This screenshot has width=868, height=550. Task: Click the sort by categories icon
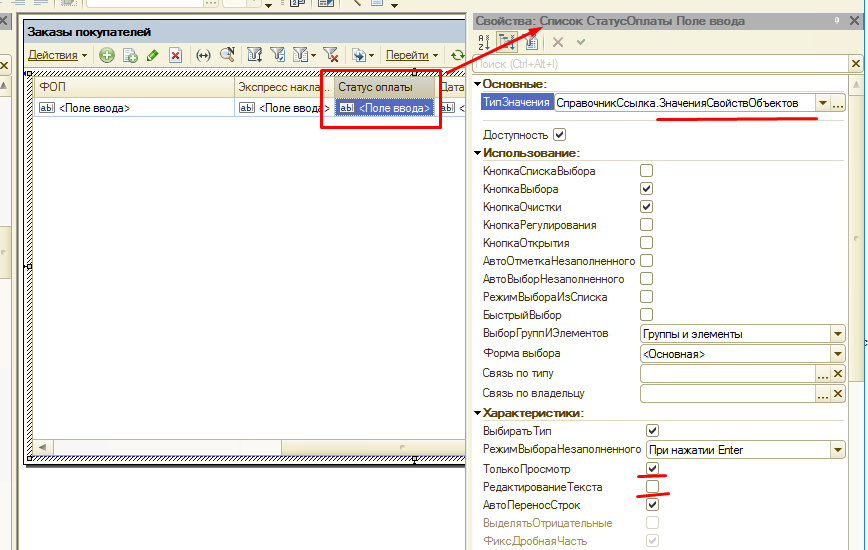point(506,42)
